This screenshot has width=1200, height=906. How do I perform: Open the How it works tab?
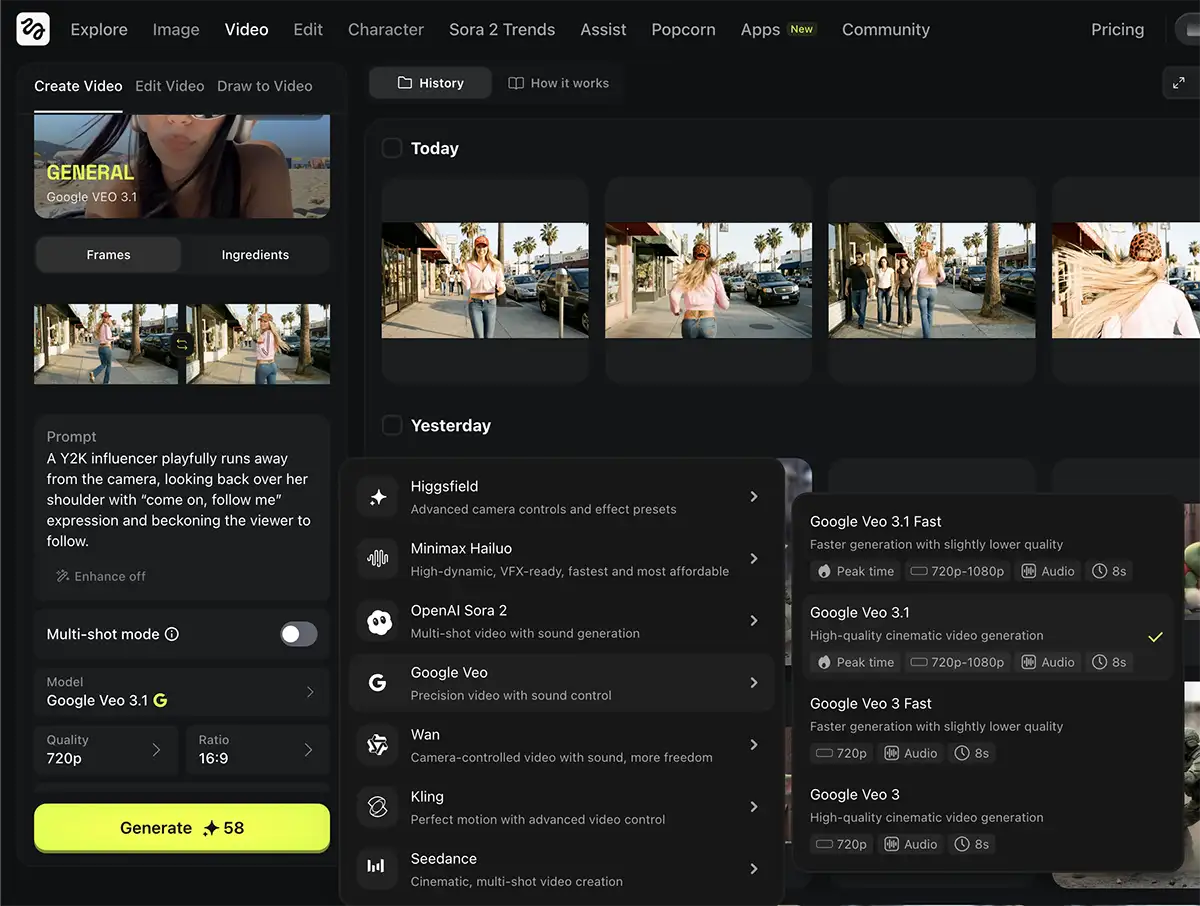click(x=558, y=83)
